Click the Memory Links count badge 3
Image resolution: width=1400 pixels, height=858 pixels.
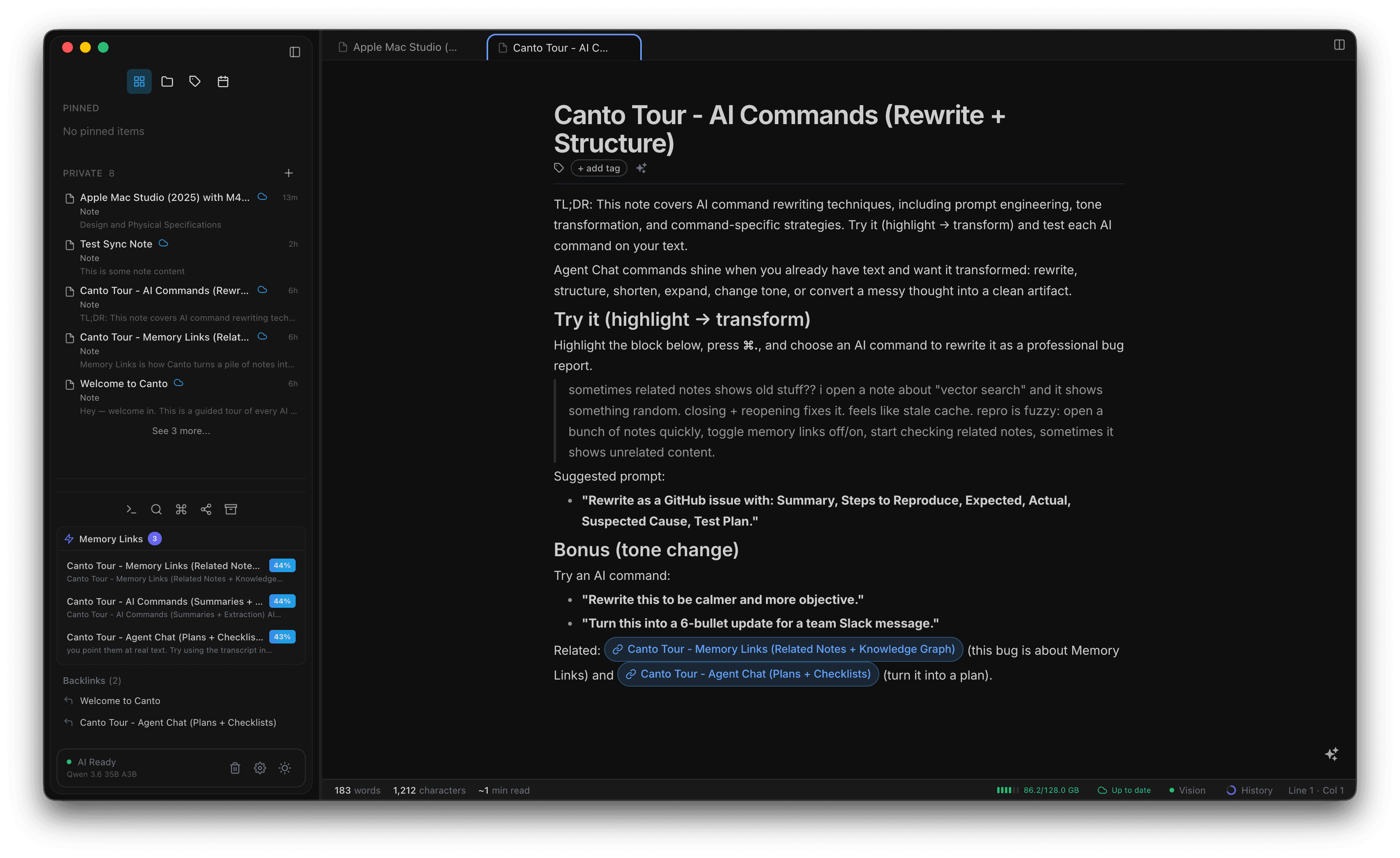pos(154,539)
